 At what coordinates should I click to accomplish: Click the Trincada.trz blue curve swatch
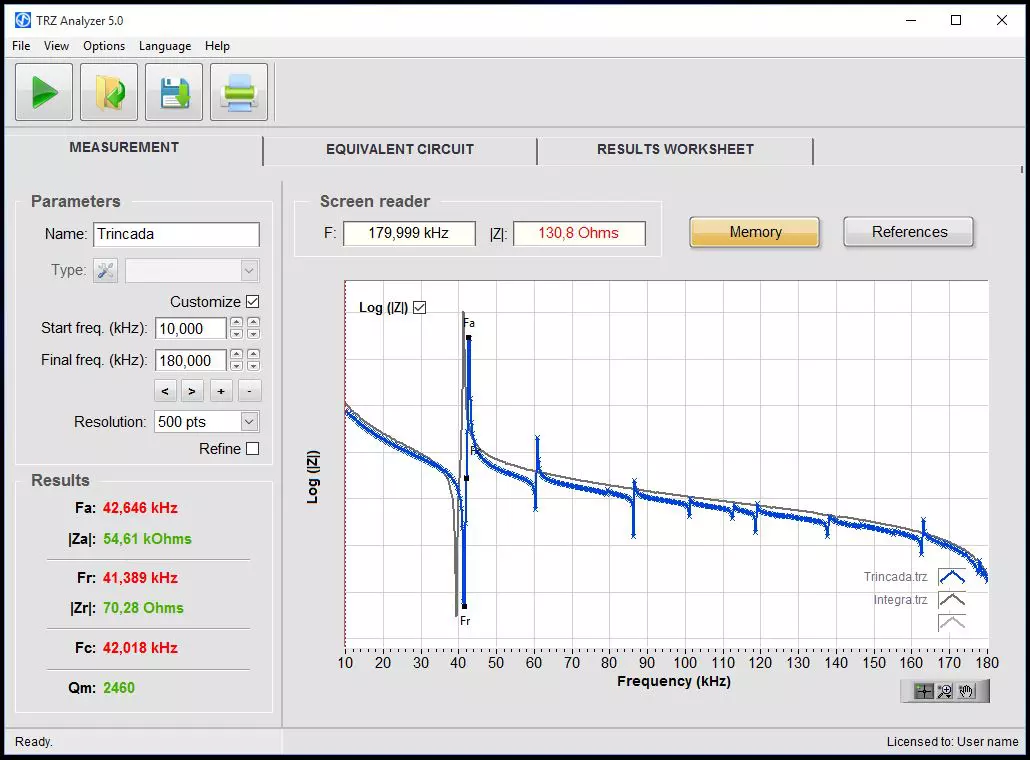pos(951,577)
